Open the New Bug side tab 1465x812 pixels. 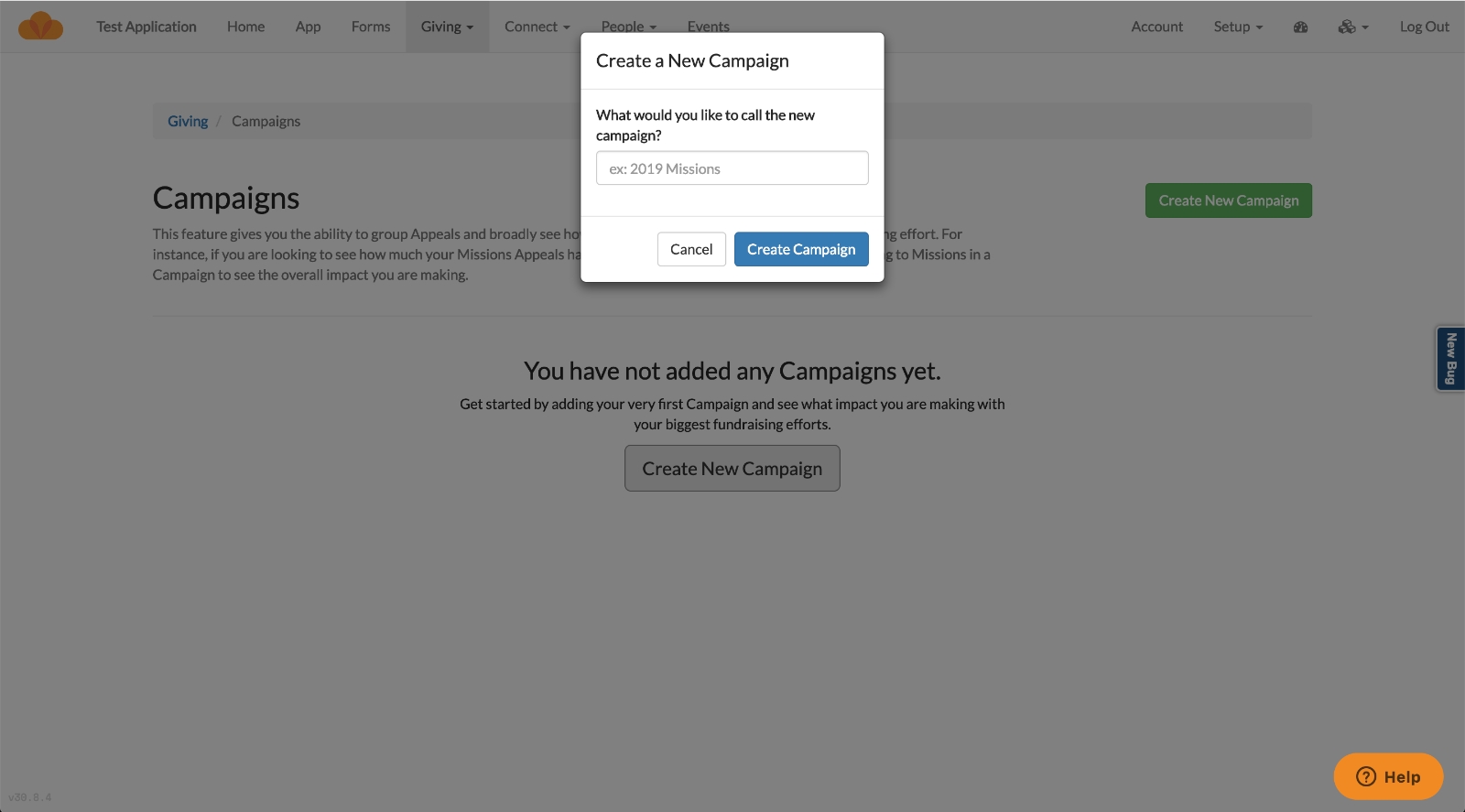point(1450,358)
